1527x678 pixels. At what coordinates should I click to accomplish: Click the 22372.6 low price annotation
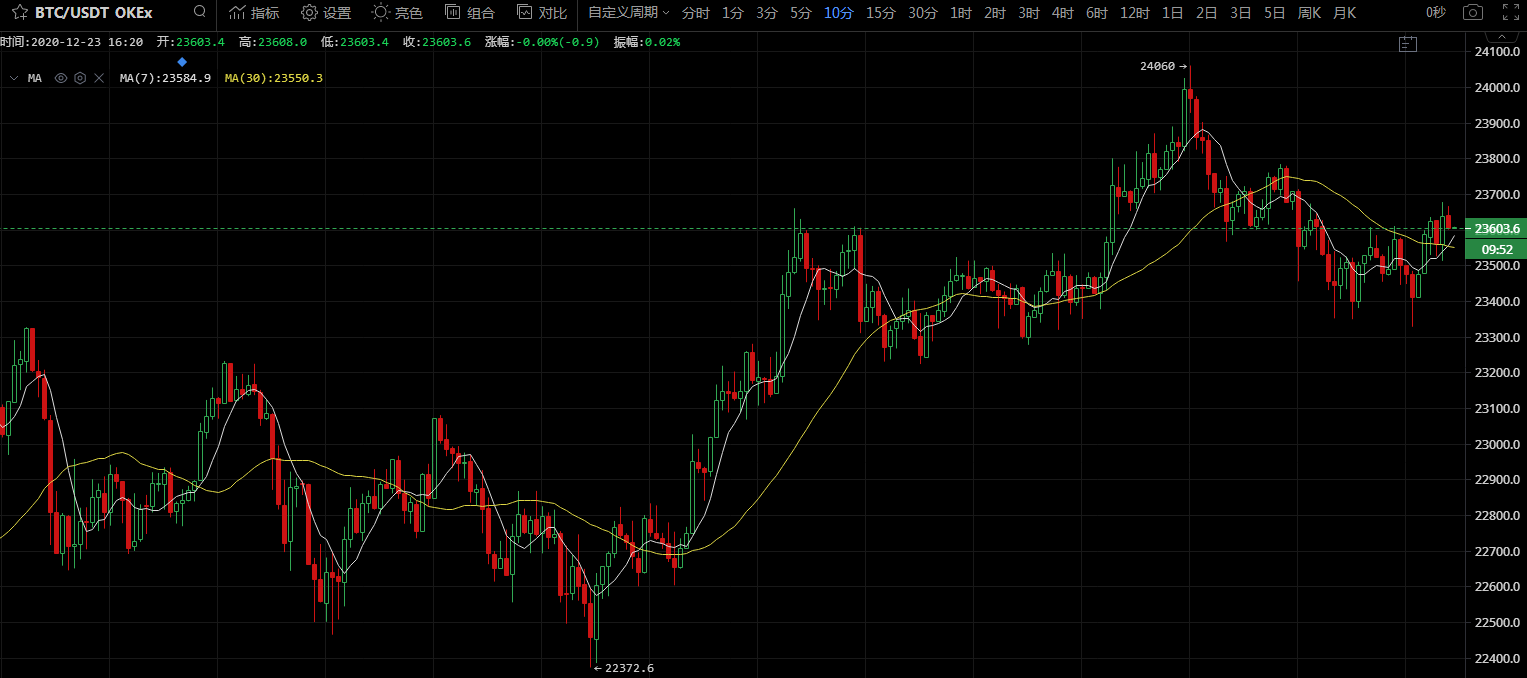click(624, 668)
